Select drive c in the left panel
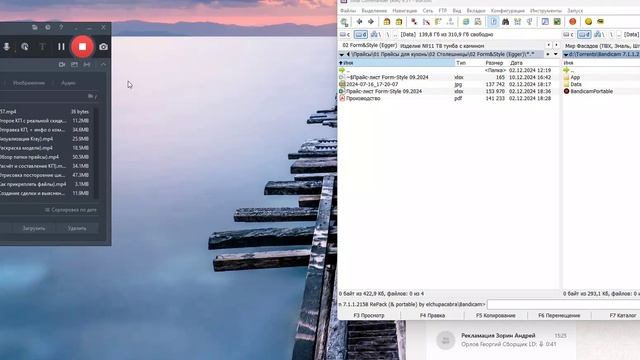This screenshot has width=640, height=360. coord(345,35)
